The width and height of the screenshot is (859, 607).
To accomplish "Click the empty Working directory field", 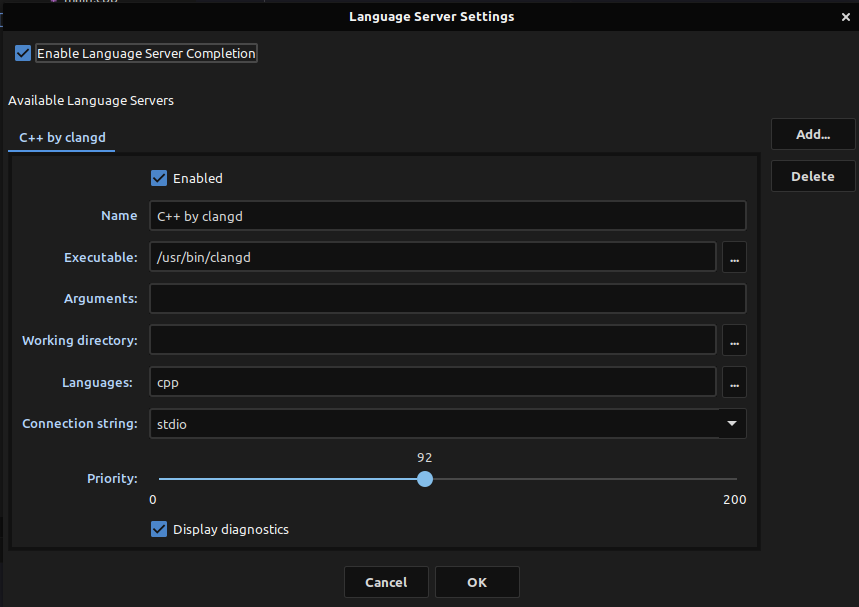I will [x=432, y=340].
